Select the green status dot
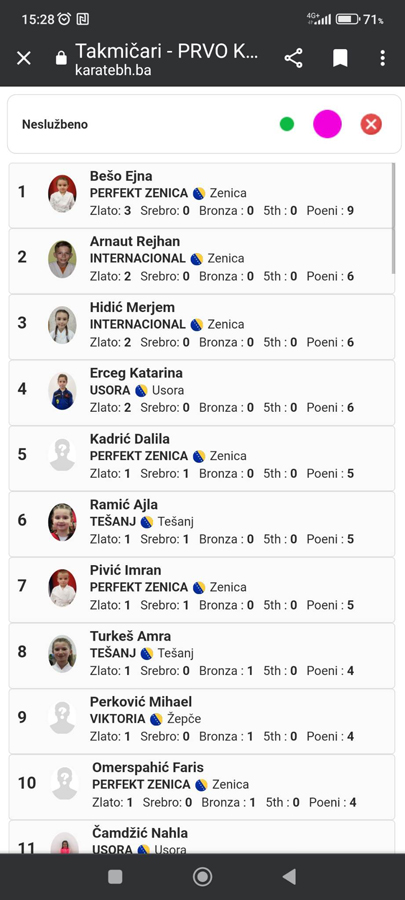The image size is (405, 900). point(287,124)
